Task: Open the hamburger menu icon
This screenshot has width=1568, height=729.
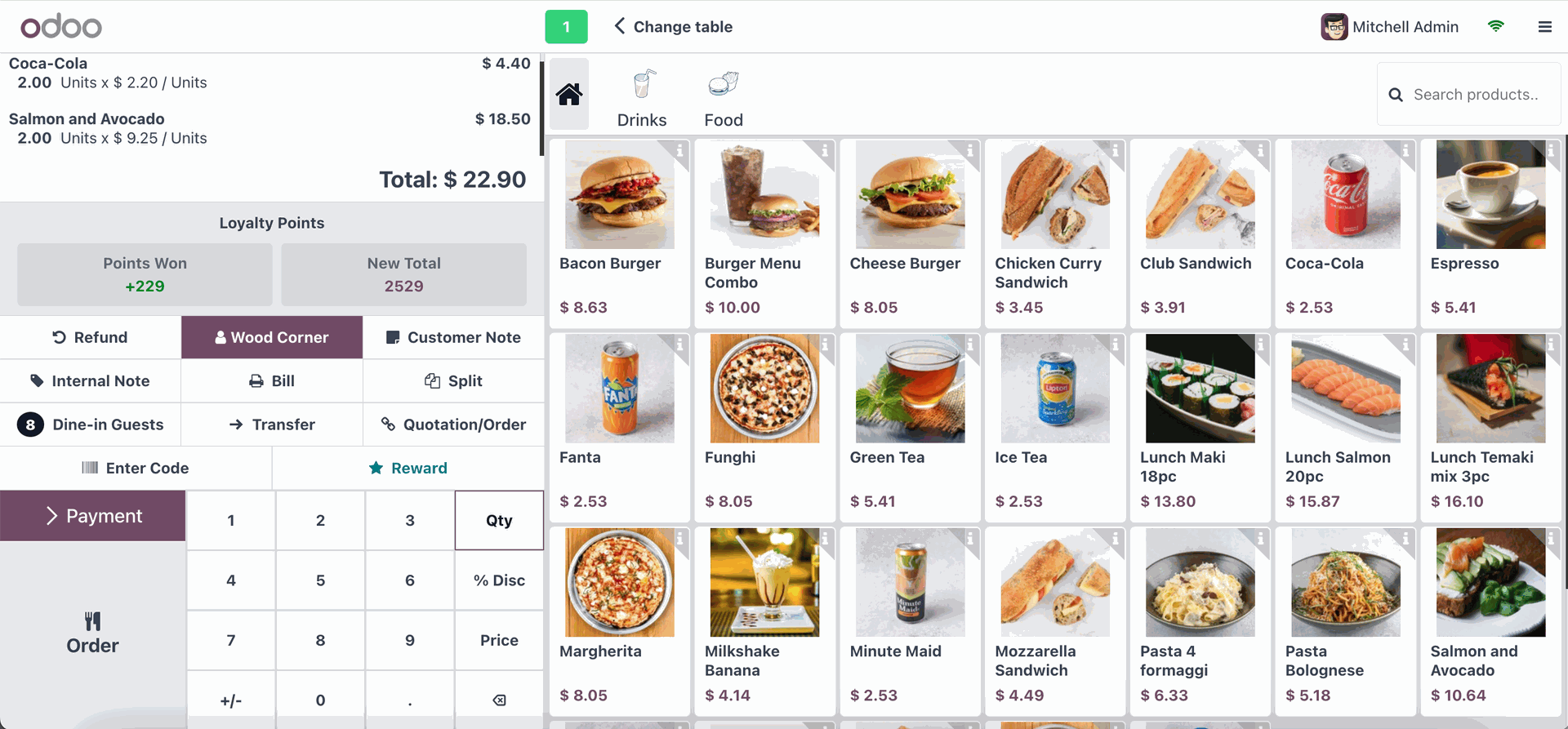Action: tap(1544, 27)
